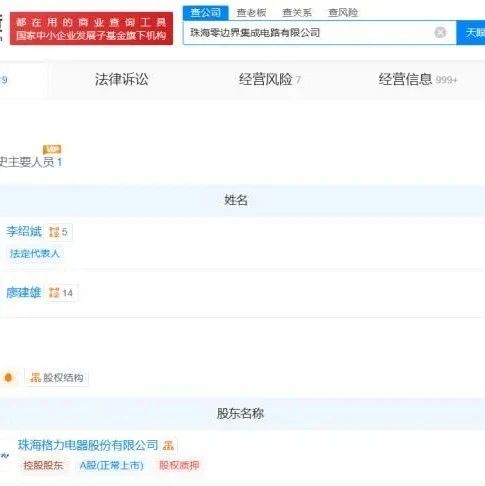Open the 股权结构 structure view
Image resolution: width=485 pixels, height=486 pixels.
click(57, 378)
